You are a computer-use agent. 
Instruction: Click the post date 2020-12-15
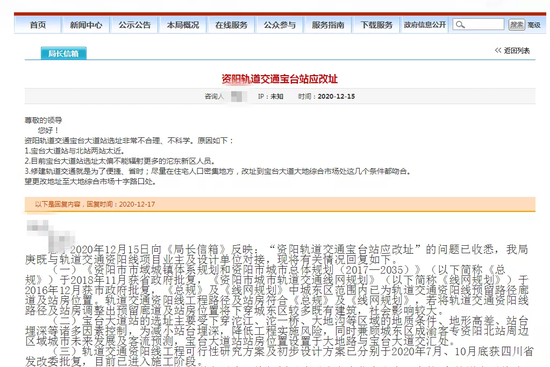[336, 96]
